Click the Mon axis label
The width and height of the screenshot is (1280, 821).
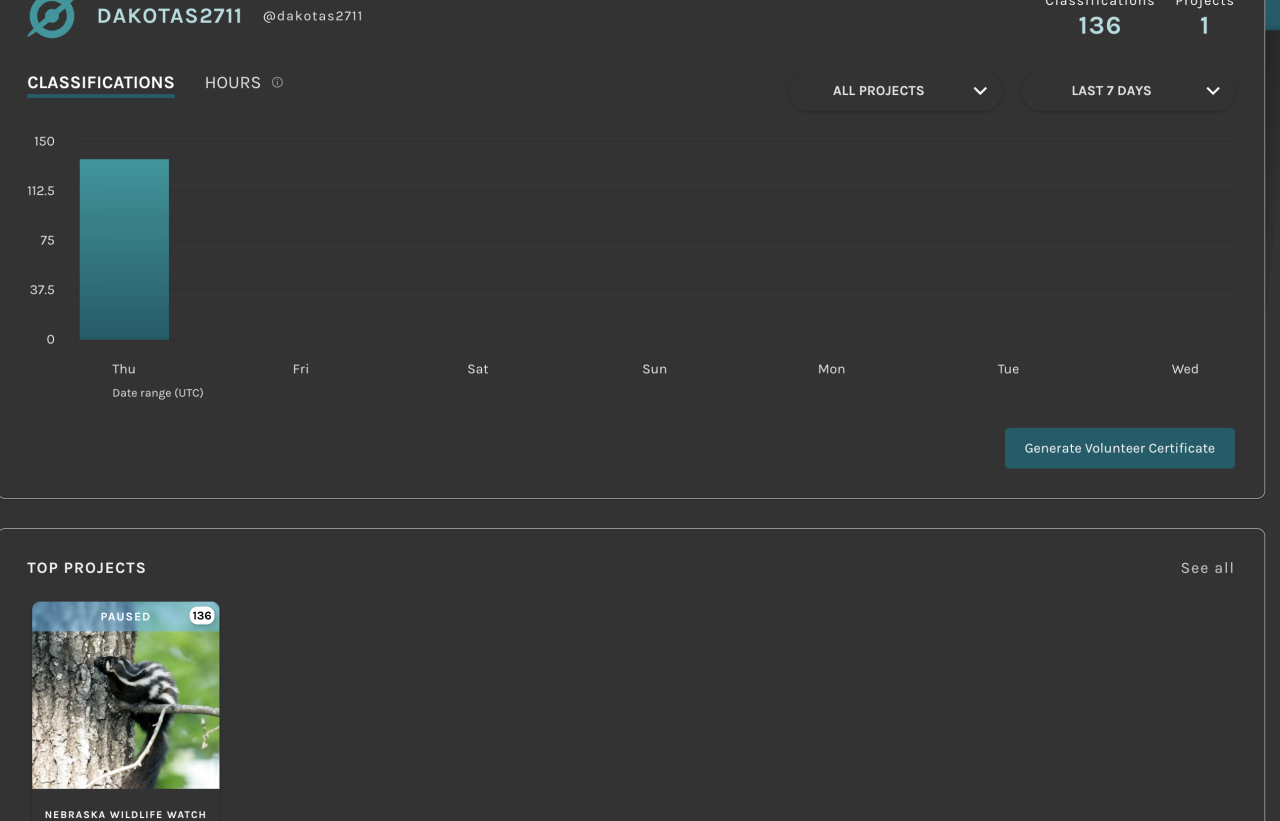tap(832, 369)
